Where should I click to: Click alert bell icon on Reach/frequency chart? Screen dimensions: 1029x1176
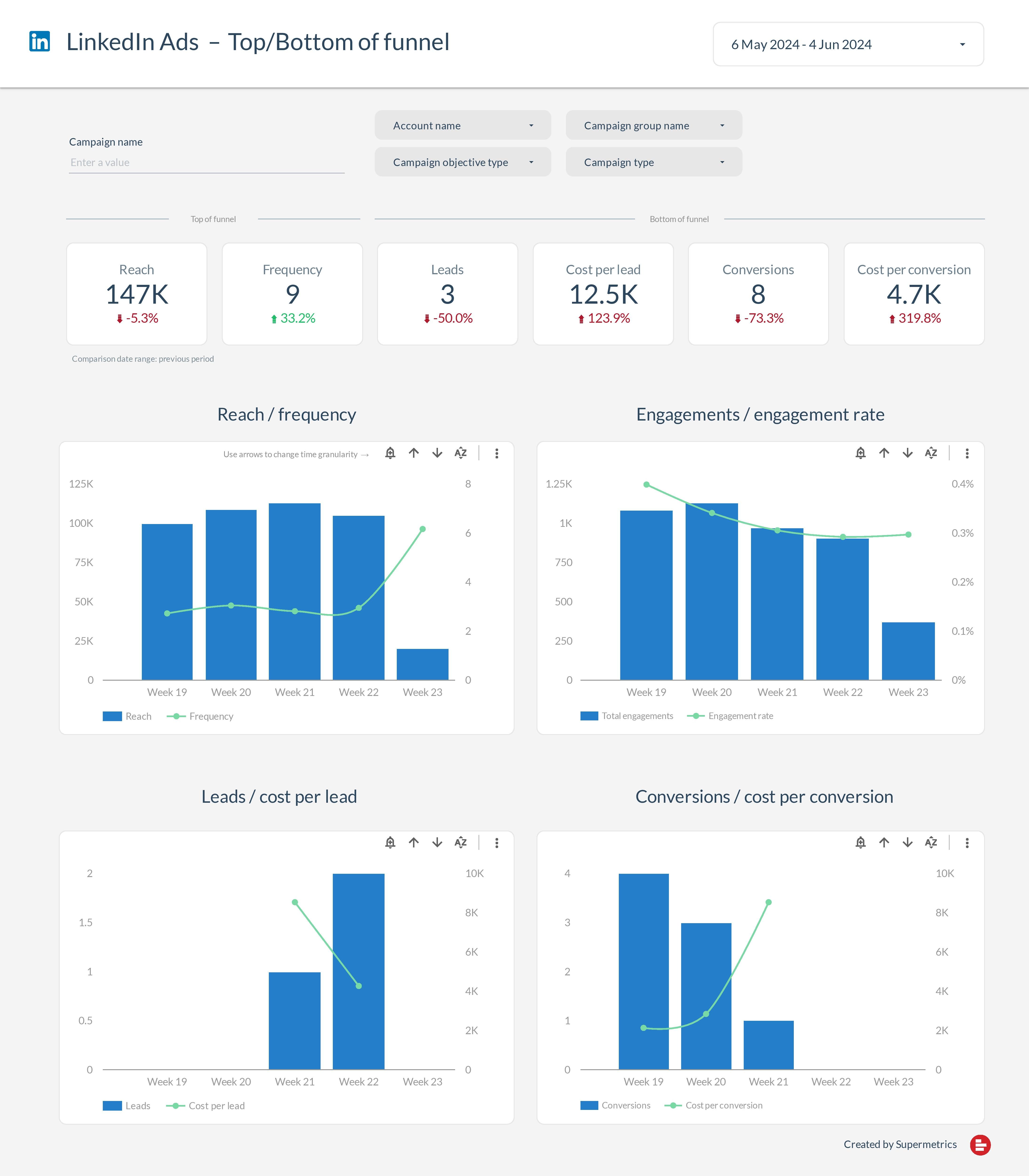pos(390,453)
